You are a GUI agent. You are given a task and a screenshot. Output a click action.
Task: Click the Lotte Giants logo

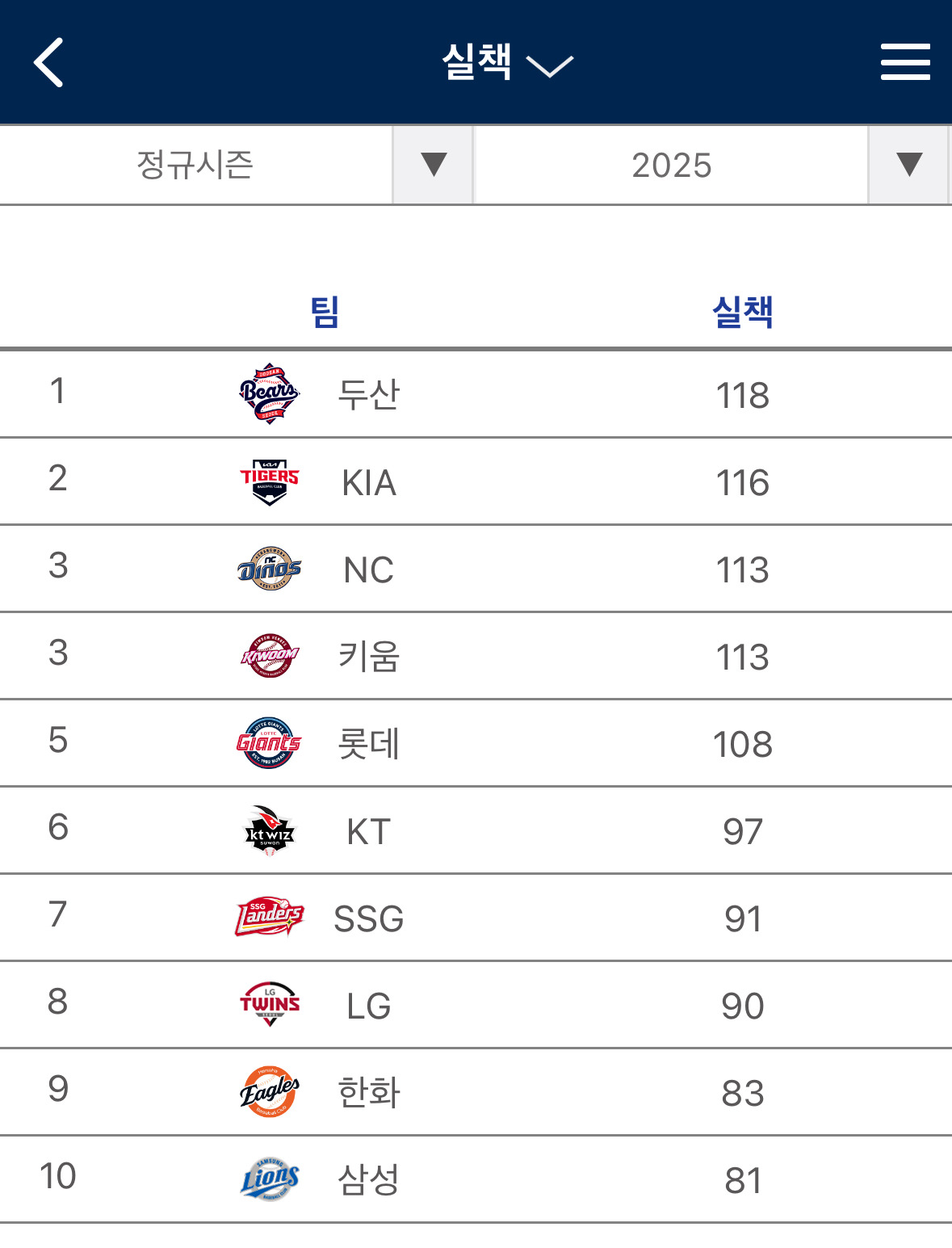[x=270, y=743]
